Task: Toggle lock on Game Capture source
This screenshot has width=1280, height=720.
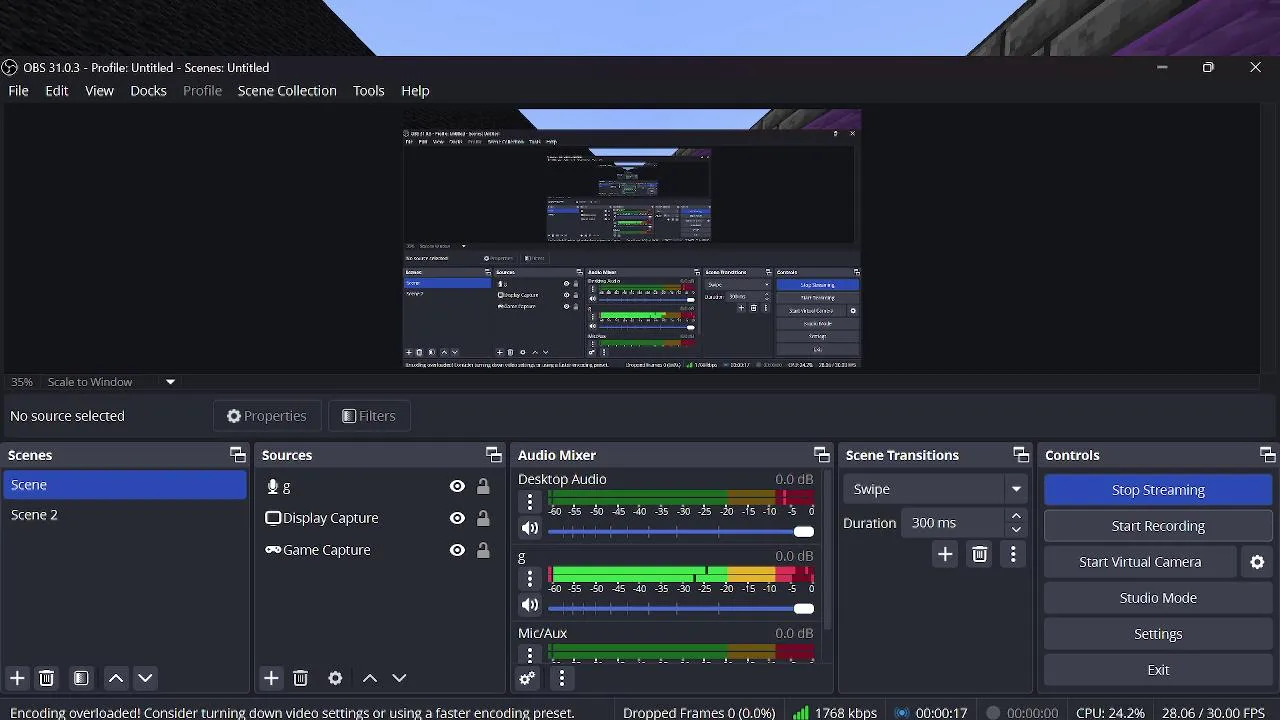Action: coord(483,550)
